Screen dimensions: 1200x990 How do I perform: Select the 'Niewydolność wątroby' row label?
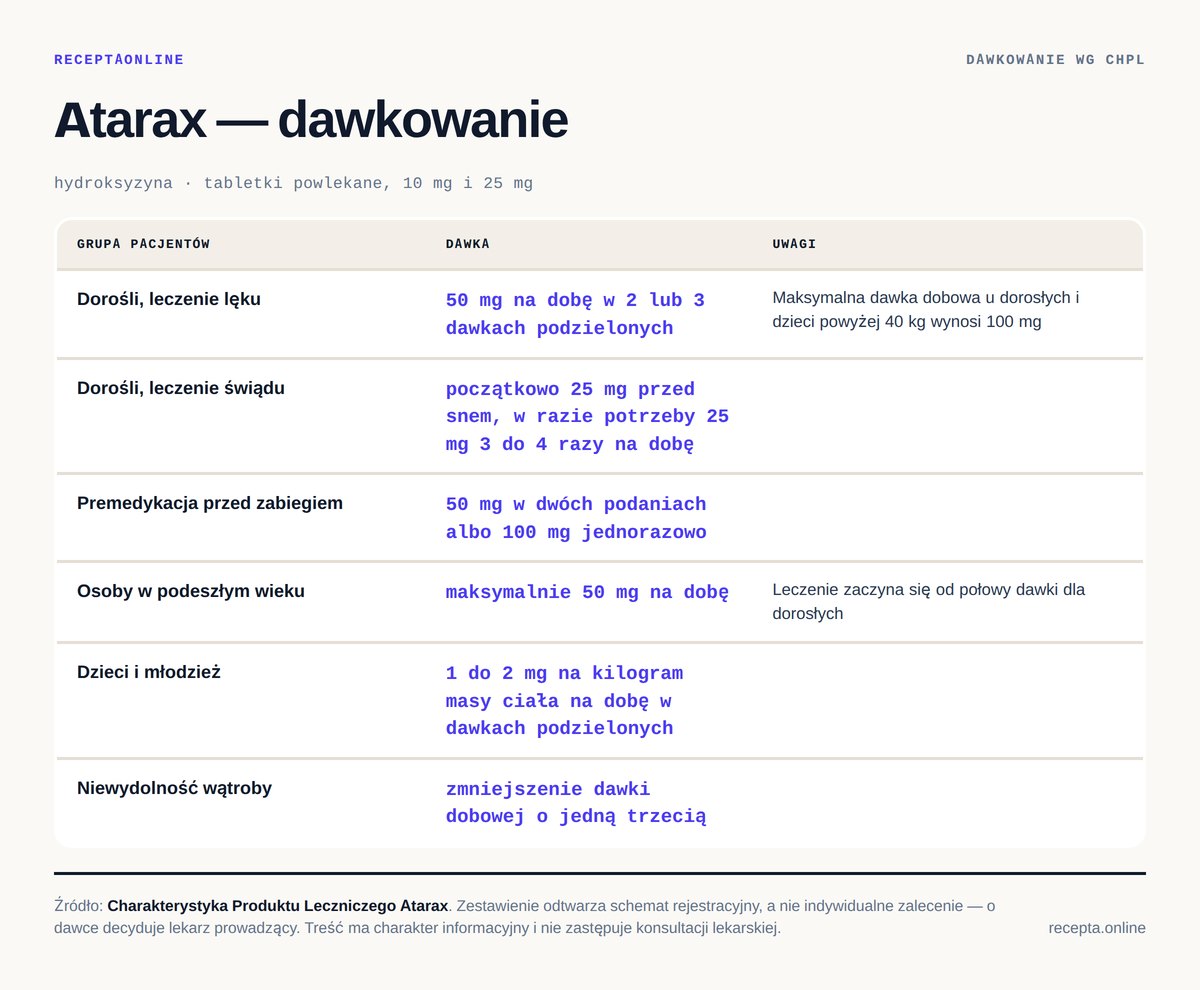point(174,788)
